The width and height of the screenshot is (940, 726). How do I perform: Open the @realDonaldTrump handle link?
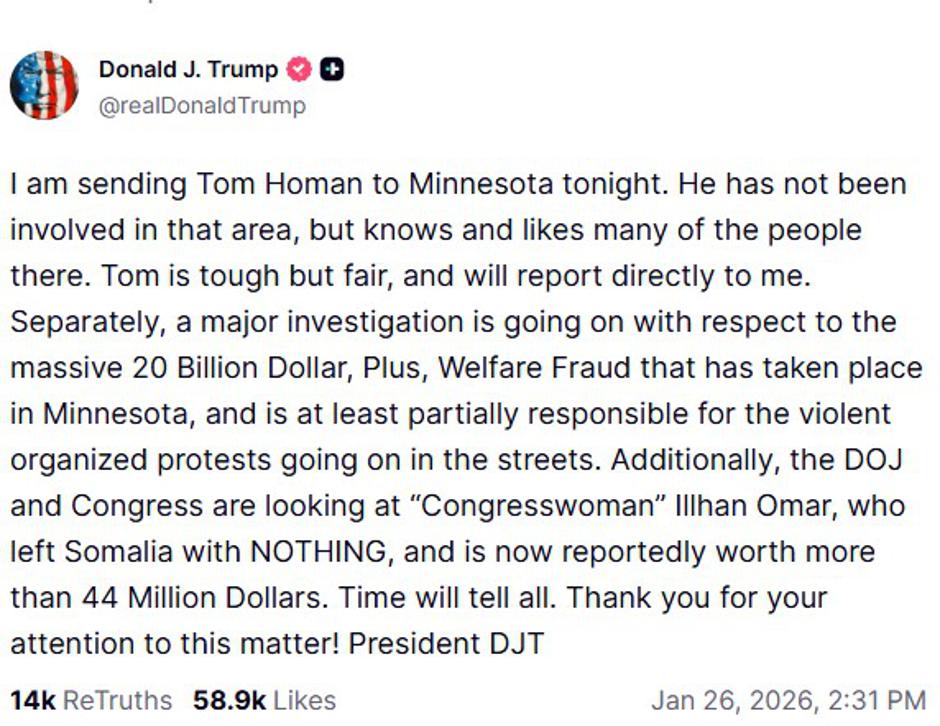[x=202, y=105]
